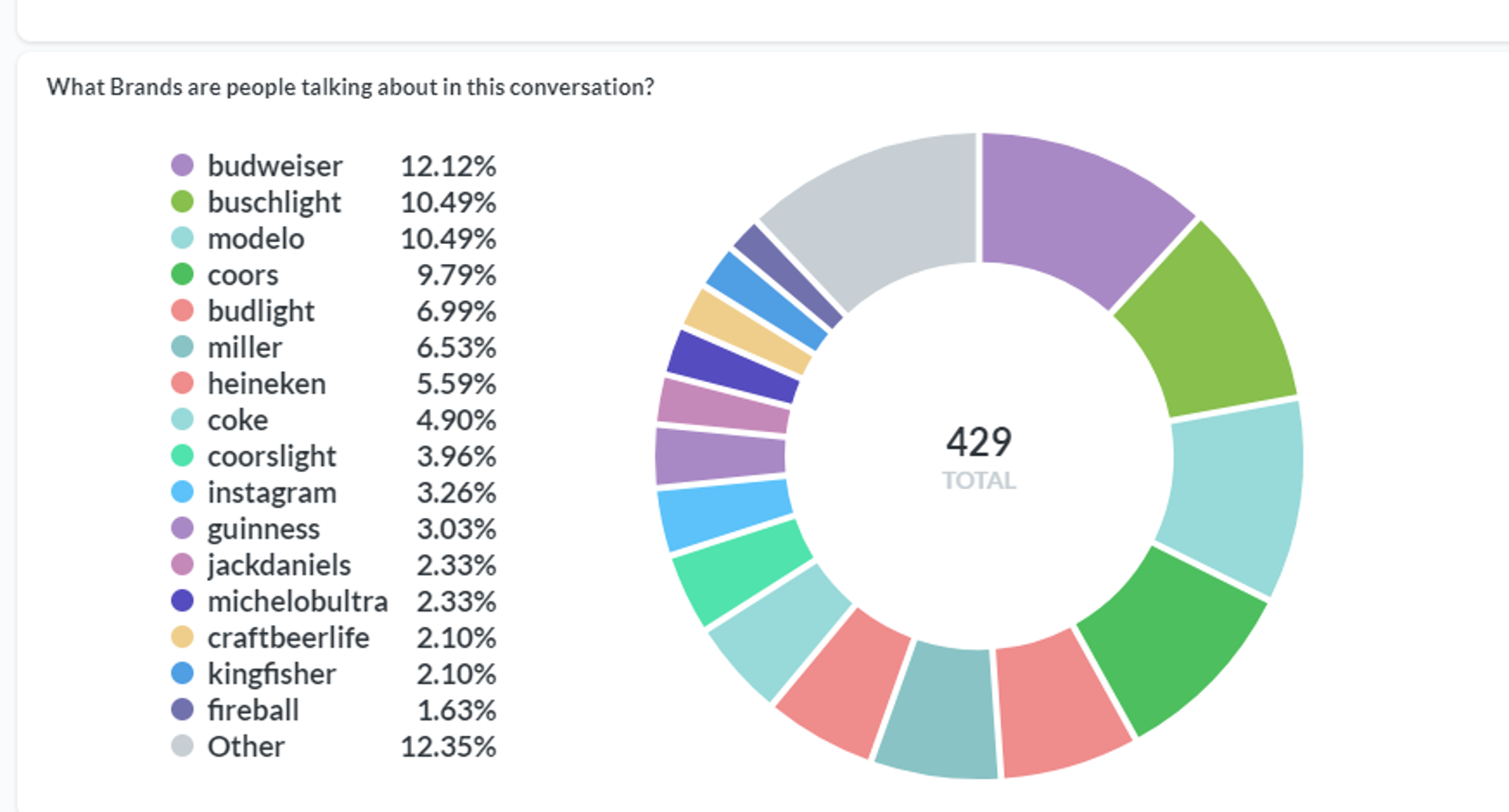Select the craftbeerlife legend entry text
This screenshot has width=1509, height=812.
[288, 638]
